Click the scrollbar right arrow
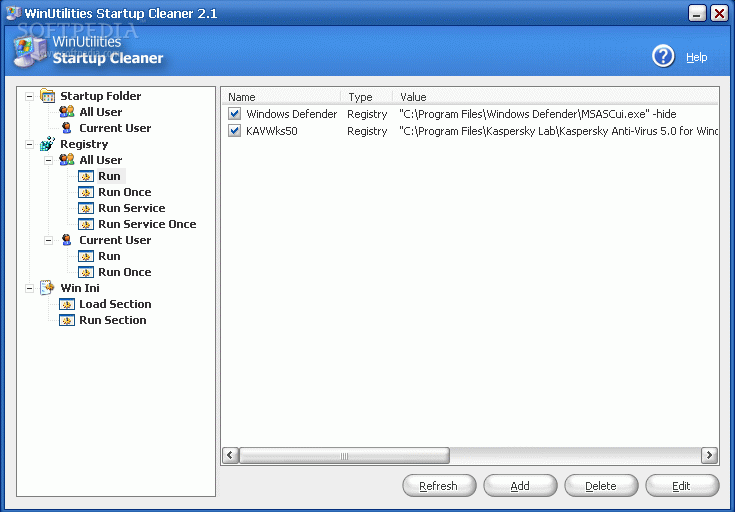The height and width of the screenshot is (512, 735). pyautogui.click(x=709, y=455)
